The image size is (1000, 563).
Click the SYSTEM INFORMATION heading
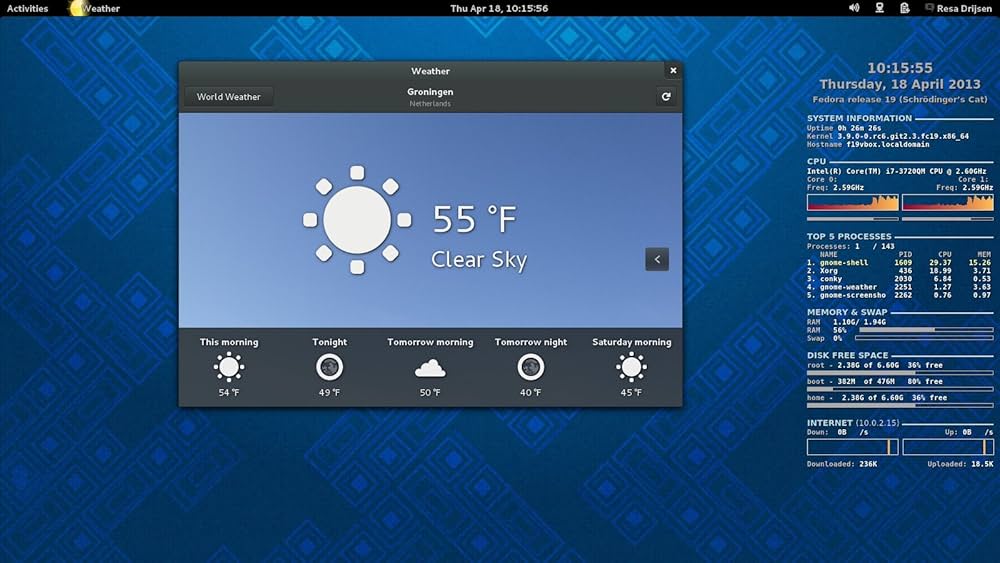pyautogui.click(x=859, y=119)
